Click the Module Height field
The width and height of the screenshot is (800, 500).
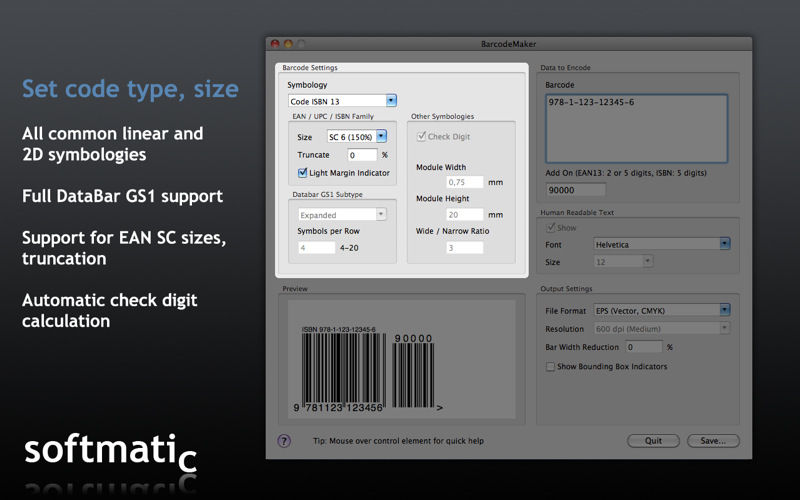coord(465,215)
